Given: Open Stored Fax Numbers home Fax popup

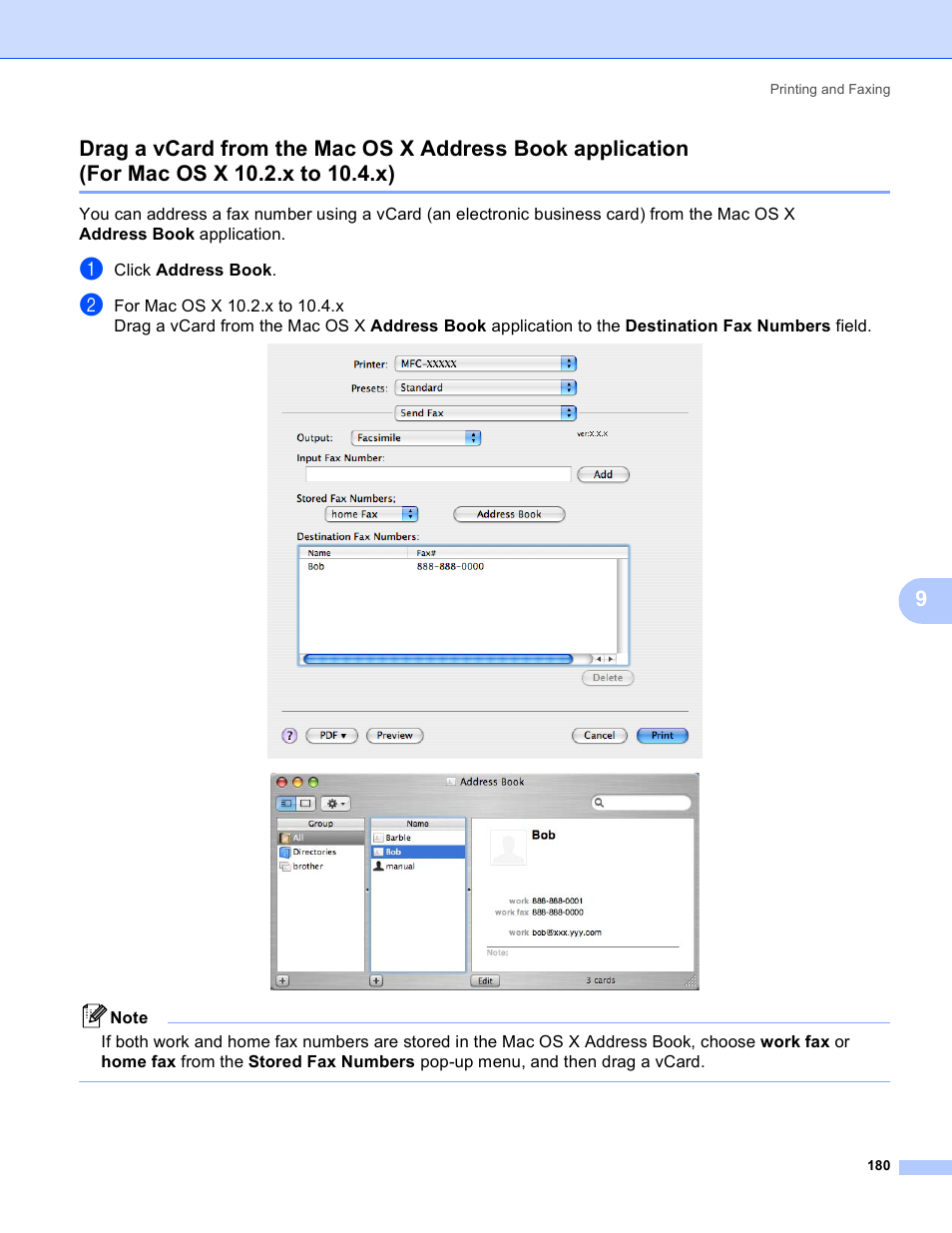Looking at the screenshot, I should click(x=371, y=514).
